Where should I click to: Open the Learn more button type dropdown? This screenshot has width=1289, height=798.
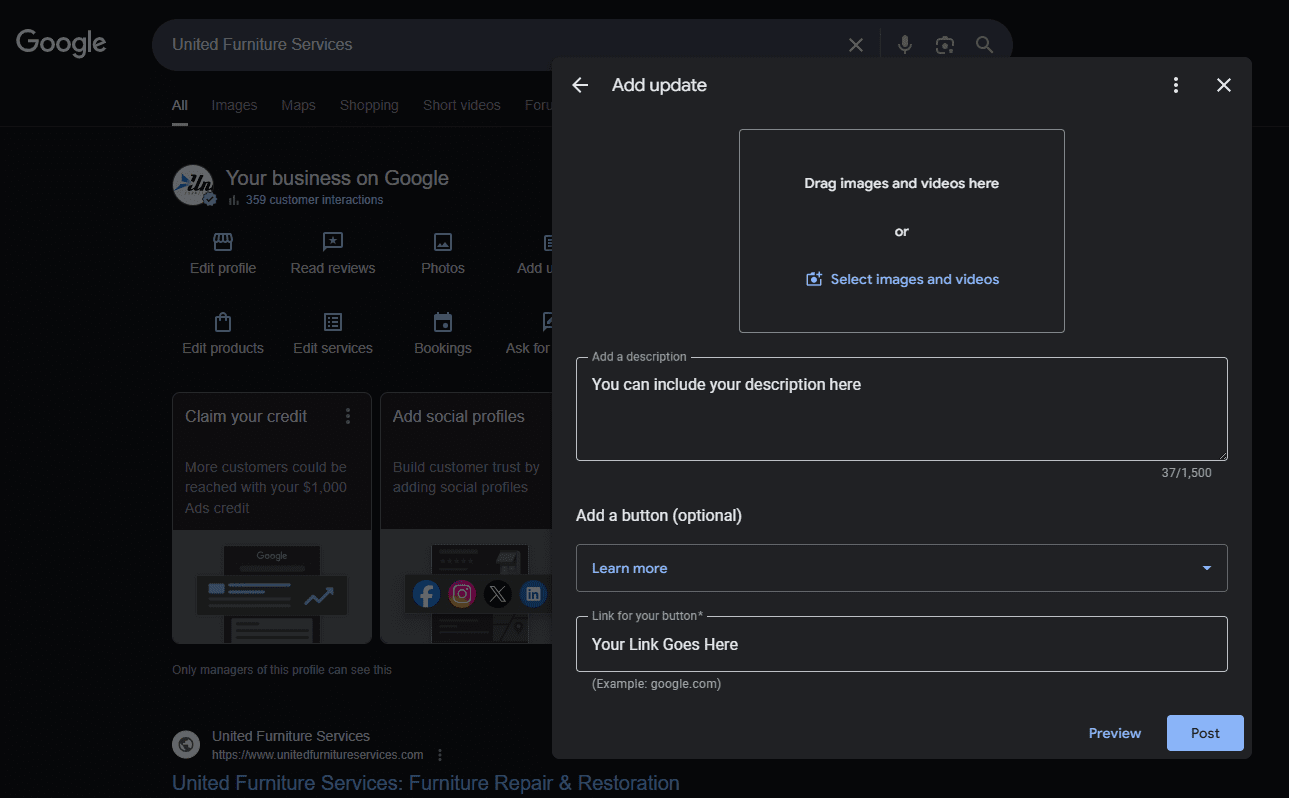[901, 568]
